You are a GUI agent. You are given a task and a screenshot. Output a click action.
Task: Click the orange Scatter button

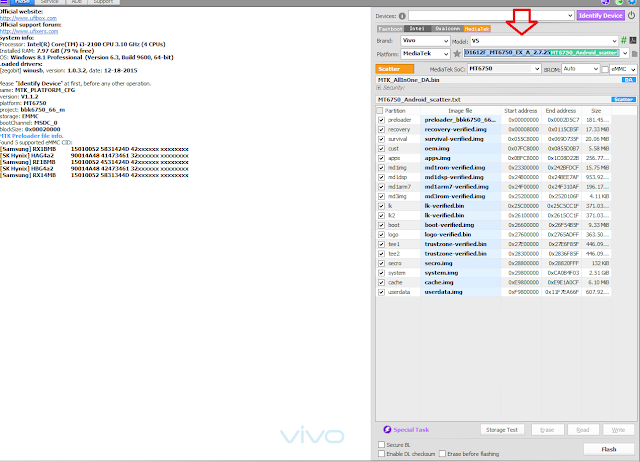coord(395,69)
